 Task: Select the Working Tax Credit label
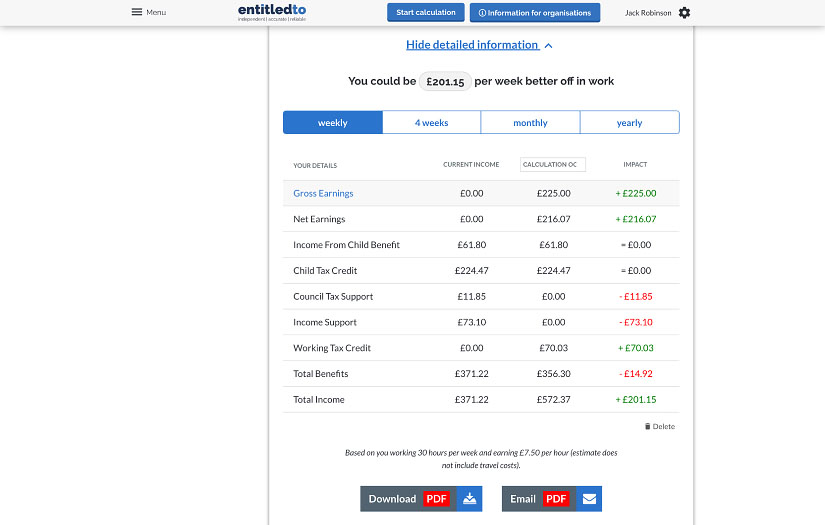point(332,348)
